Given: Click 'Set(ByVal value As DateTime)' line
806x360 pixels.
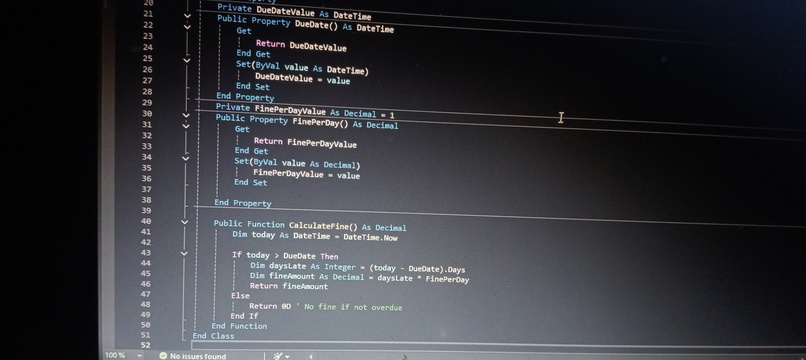Looking at the screenshot, I should (302, 67).
